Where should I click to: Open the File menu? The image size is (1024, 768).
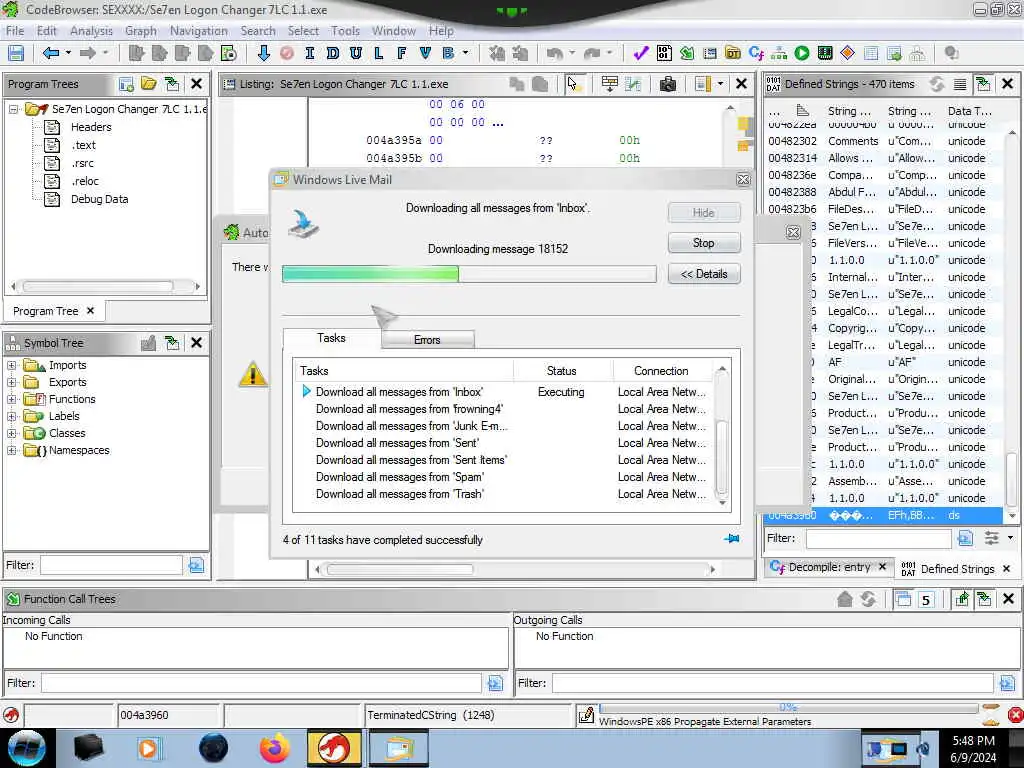pyautogui.click(x=14, y=31)
